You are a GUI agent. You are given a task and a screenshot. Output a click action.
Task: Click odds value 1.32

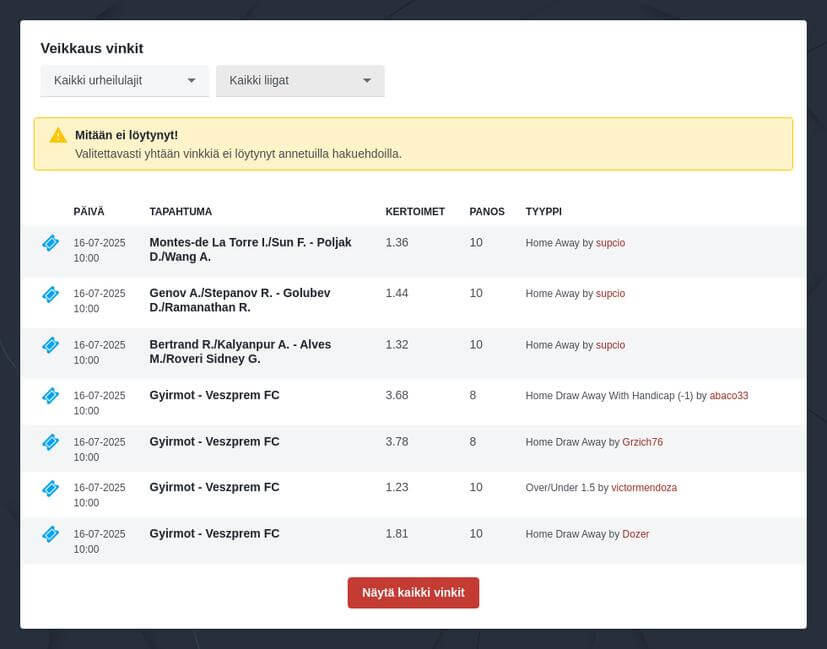point(397,345)
